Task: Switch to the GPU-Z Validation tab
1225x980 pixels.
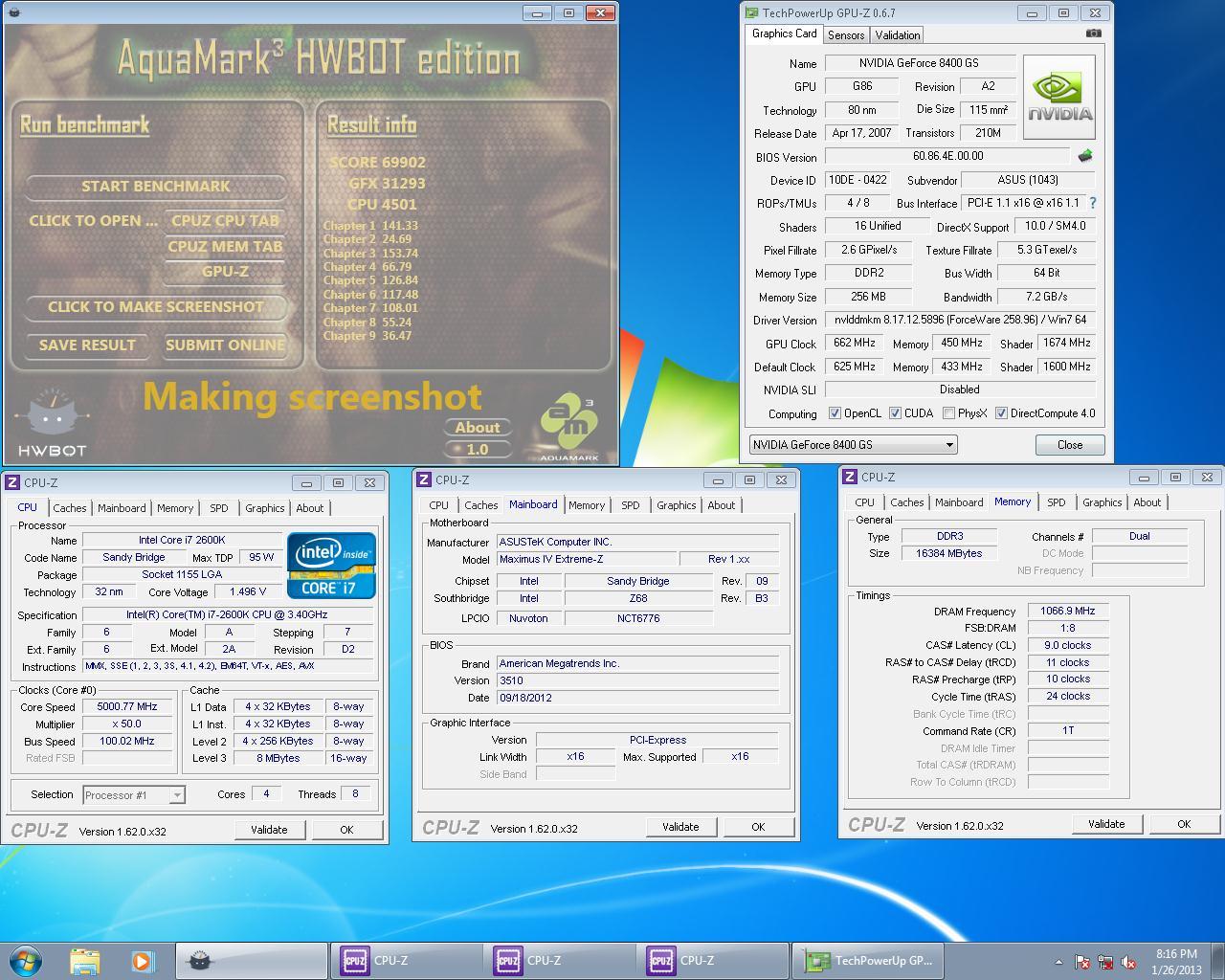Action: point(898,35)
